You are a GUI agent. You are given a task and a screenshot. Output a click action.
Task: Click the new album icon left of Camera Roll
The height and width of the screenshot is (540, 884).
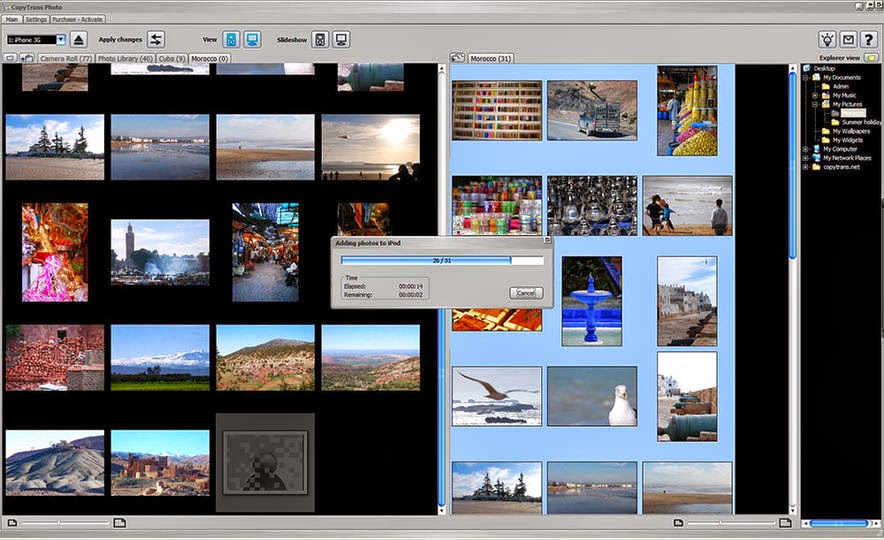click(x=10, y=58)
